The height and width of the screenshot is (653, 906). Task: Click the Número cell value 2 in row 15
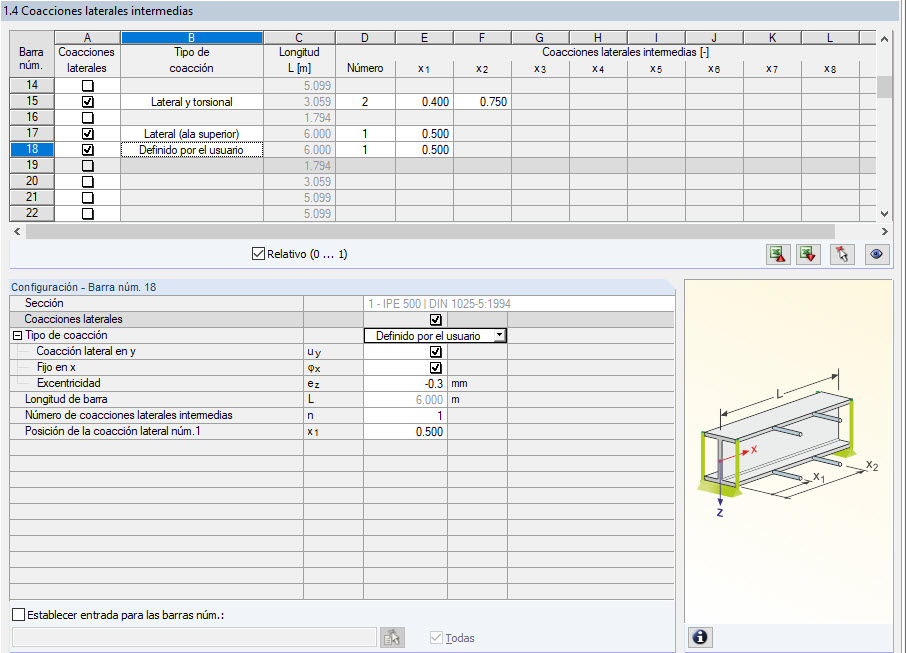point(365,102)
